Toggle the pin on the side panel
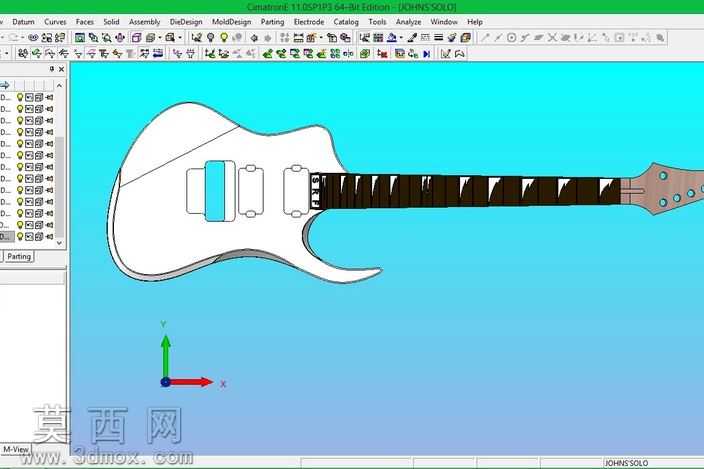Image resolution: width=704 pixels, height=469 pixels. (x=52, y=69)
